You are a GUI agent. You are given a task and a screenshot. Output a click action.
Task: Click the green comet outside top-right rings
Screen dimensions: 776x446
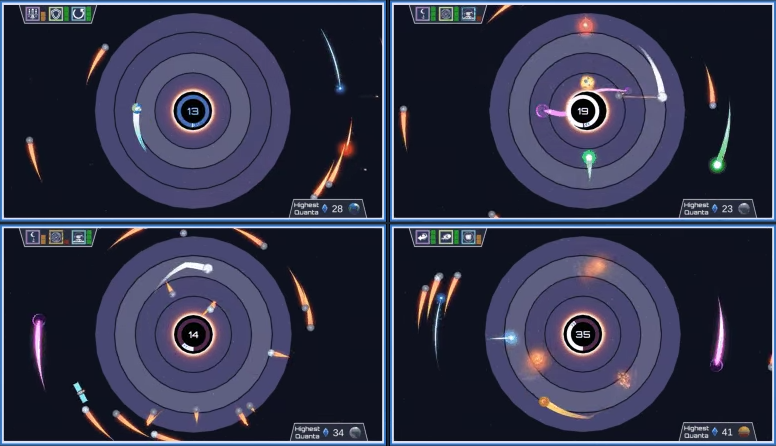717,164
